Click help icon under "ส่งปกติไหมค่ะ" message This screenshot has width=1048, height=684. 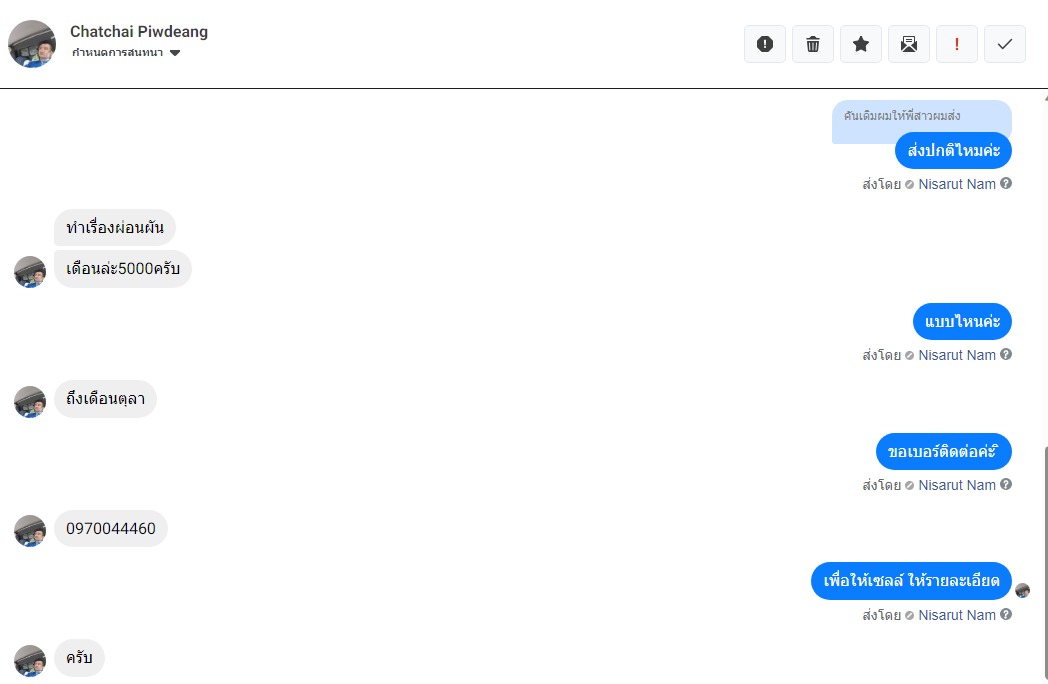coord(1006,184)
